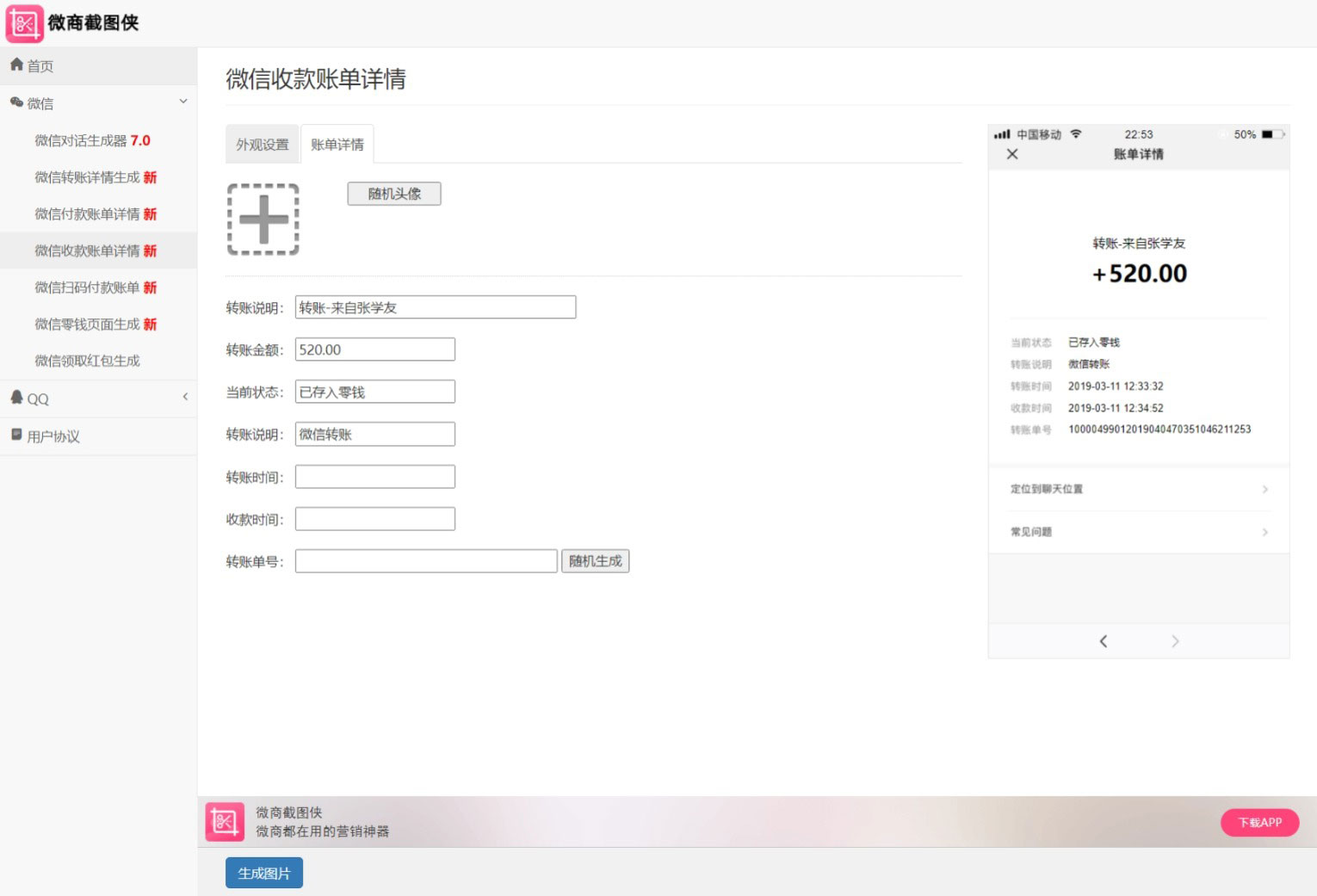This screenshot has height=896, width=1317.
Task: Click transfer time 2019-03-11 12:33:32 in preview
Action: 1116,386
